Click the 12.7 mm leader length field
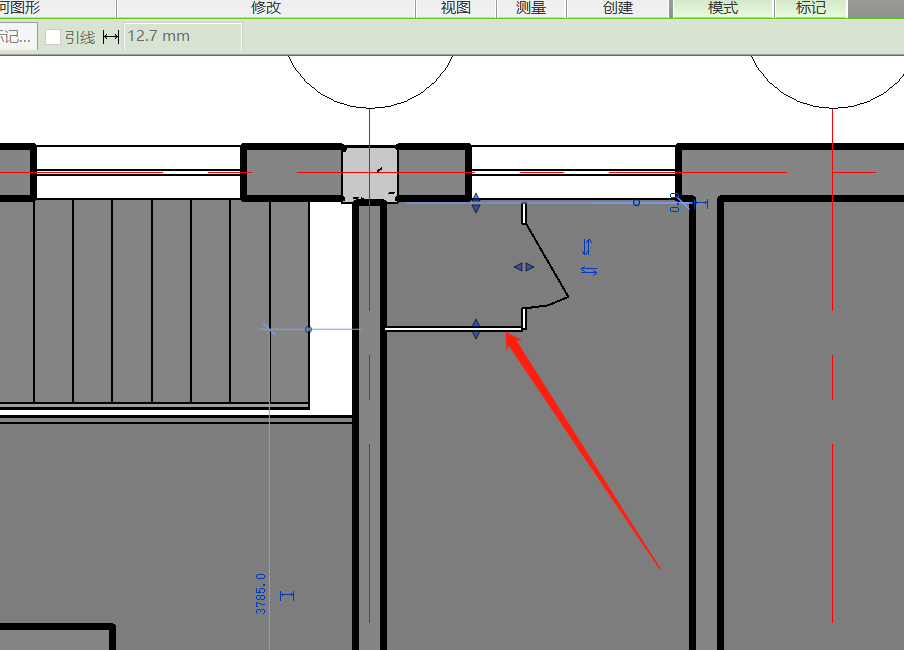904x650 pixels. point(182,37)
